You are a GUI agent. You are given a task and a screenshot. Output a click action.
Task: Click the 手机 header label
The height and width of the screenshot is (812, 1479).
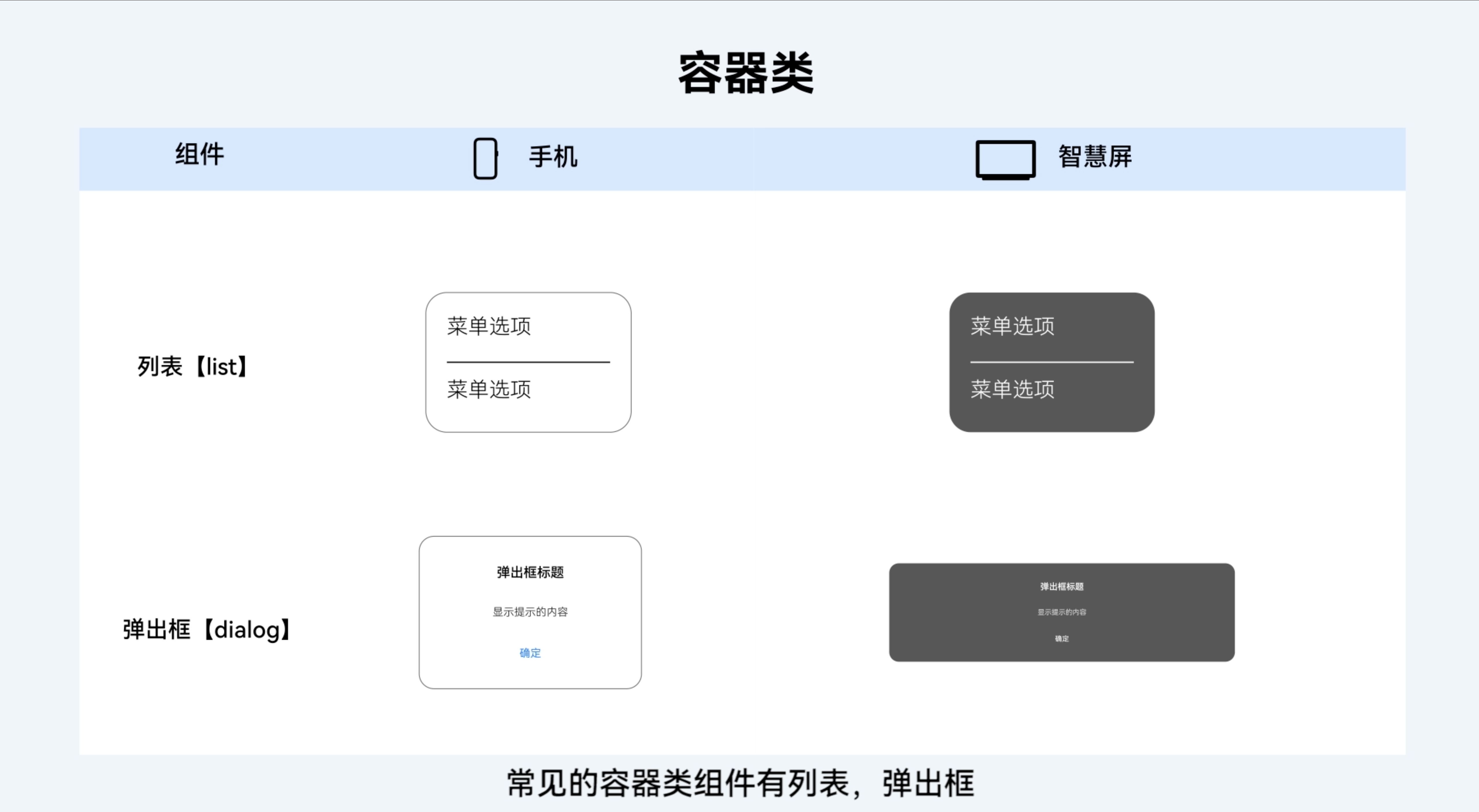coord(553,157)
